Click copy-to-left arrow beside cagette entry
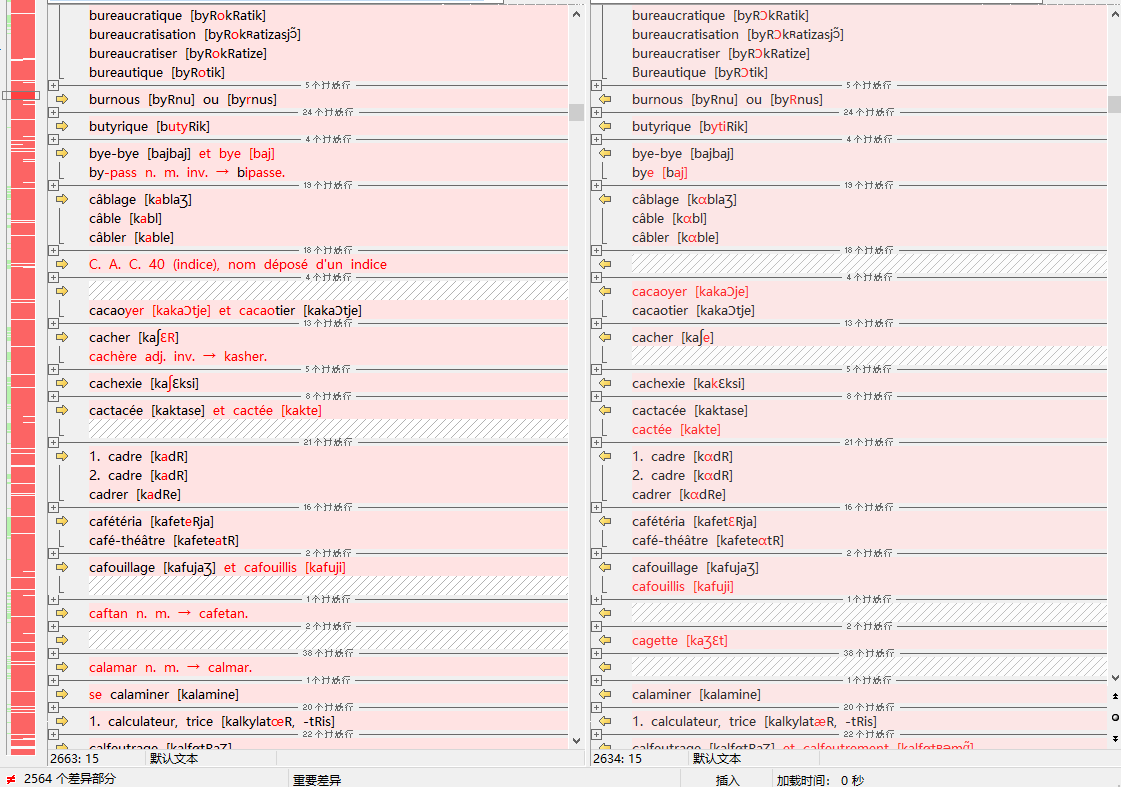This screenshot has height=787, width=1121. [x=604, y=641]
